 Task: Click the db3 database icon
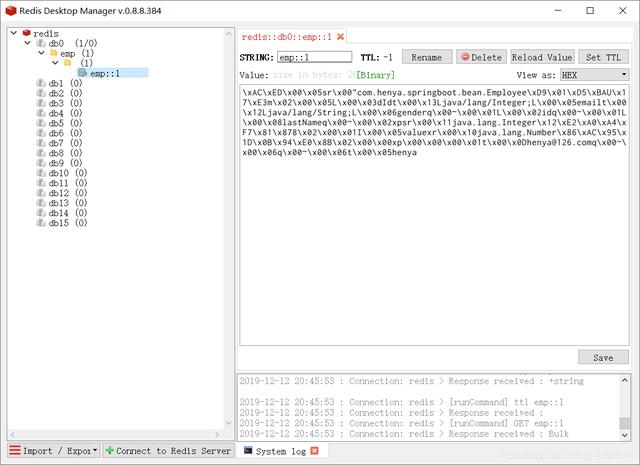coord(41,103)
